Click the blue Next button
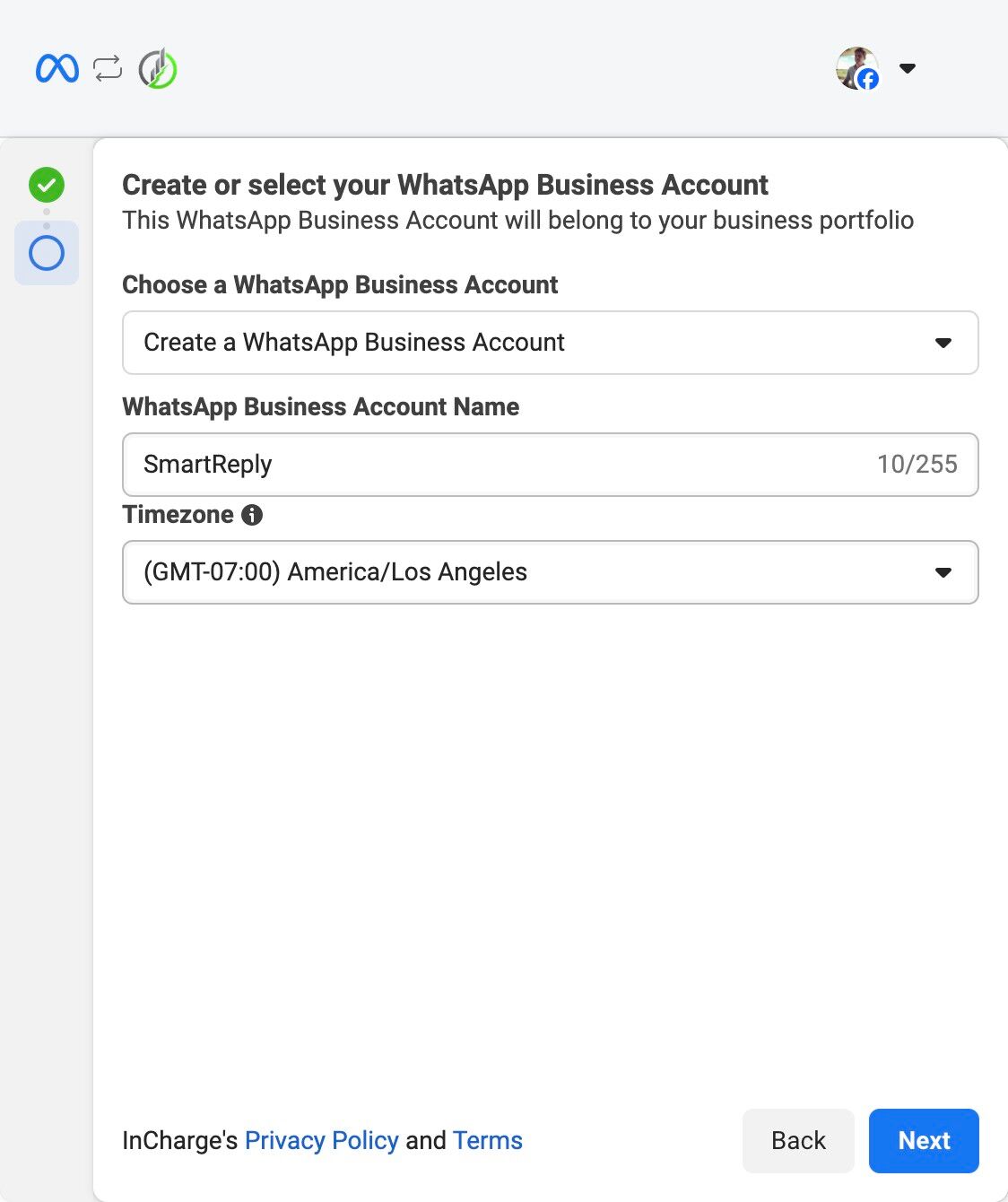The height and width of the screenshot is (1202, 1008). tap(924, 1140)
